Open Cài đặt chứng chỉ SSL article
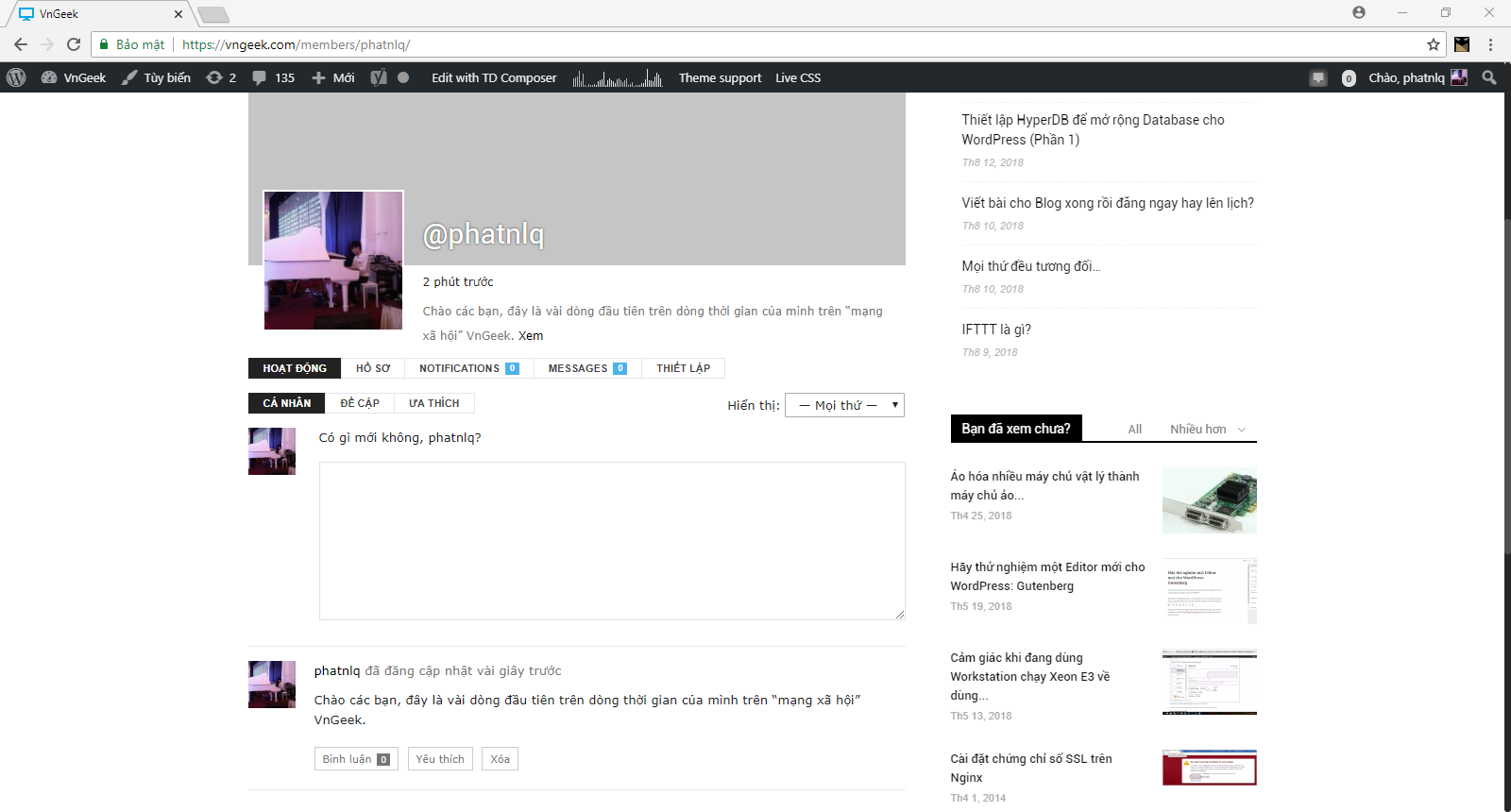The image size is (1511, 812). pyautogui.click(x=1031, y=768)
